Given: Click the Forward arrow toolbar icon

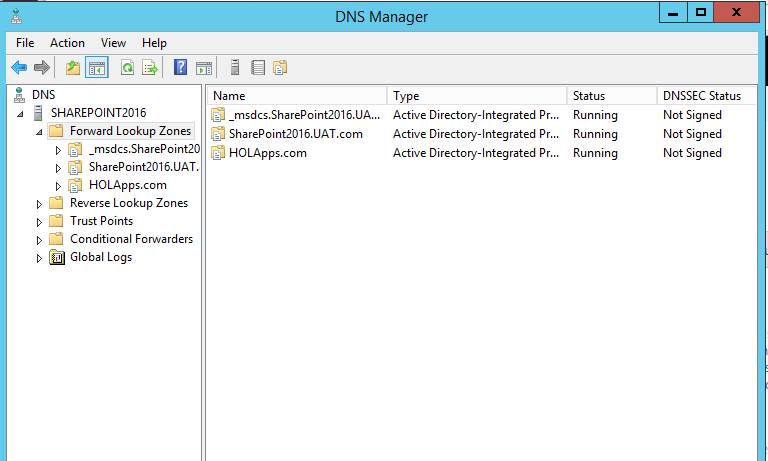Looking at the screenshot, I should coord(42,68).
